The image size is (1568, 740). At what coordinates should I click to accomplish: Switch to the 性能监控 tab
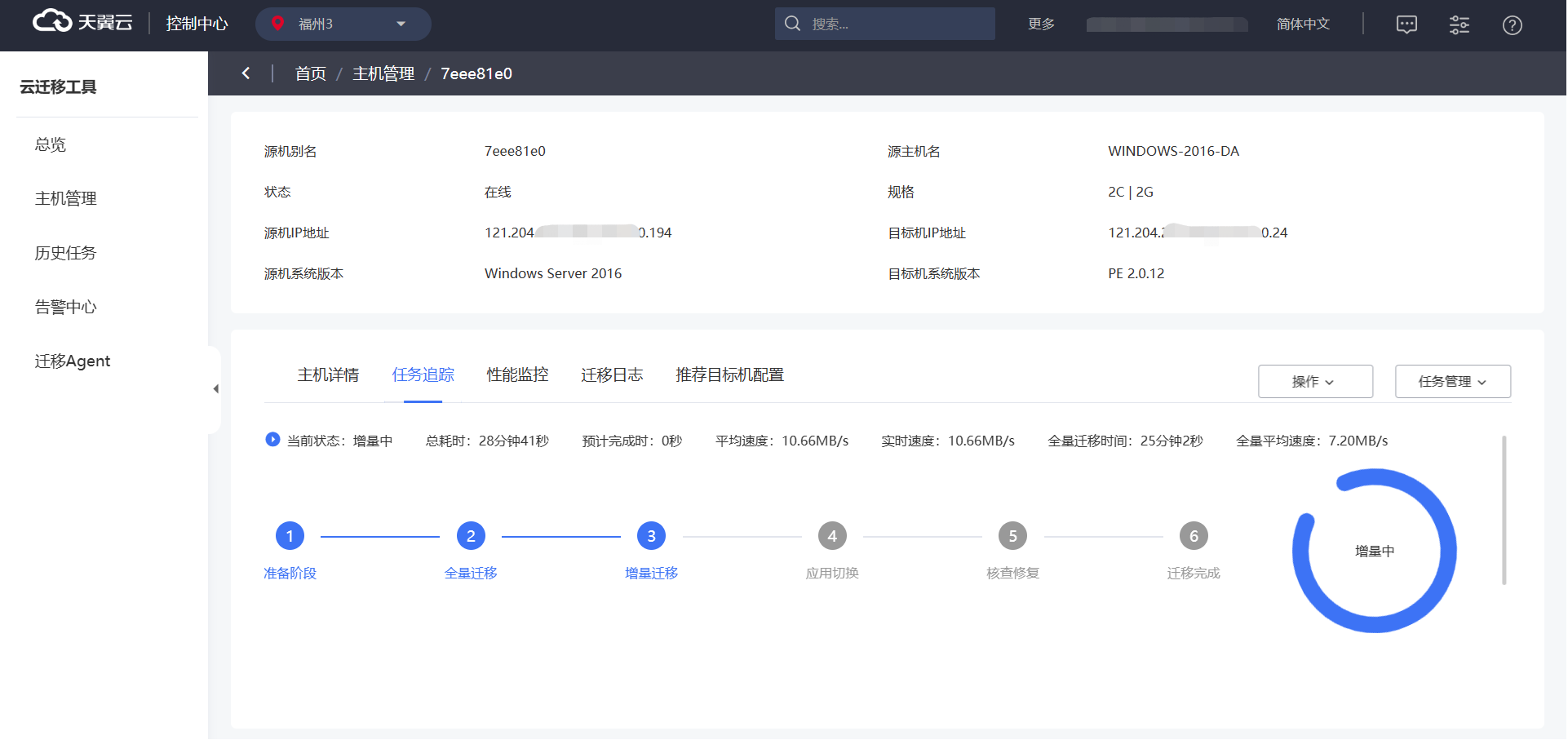(517, 374)
